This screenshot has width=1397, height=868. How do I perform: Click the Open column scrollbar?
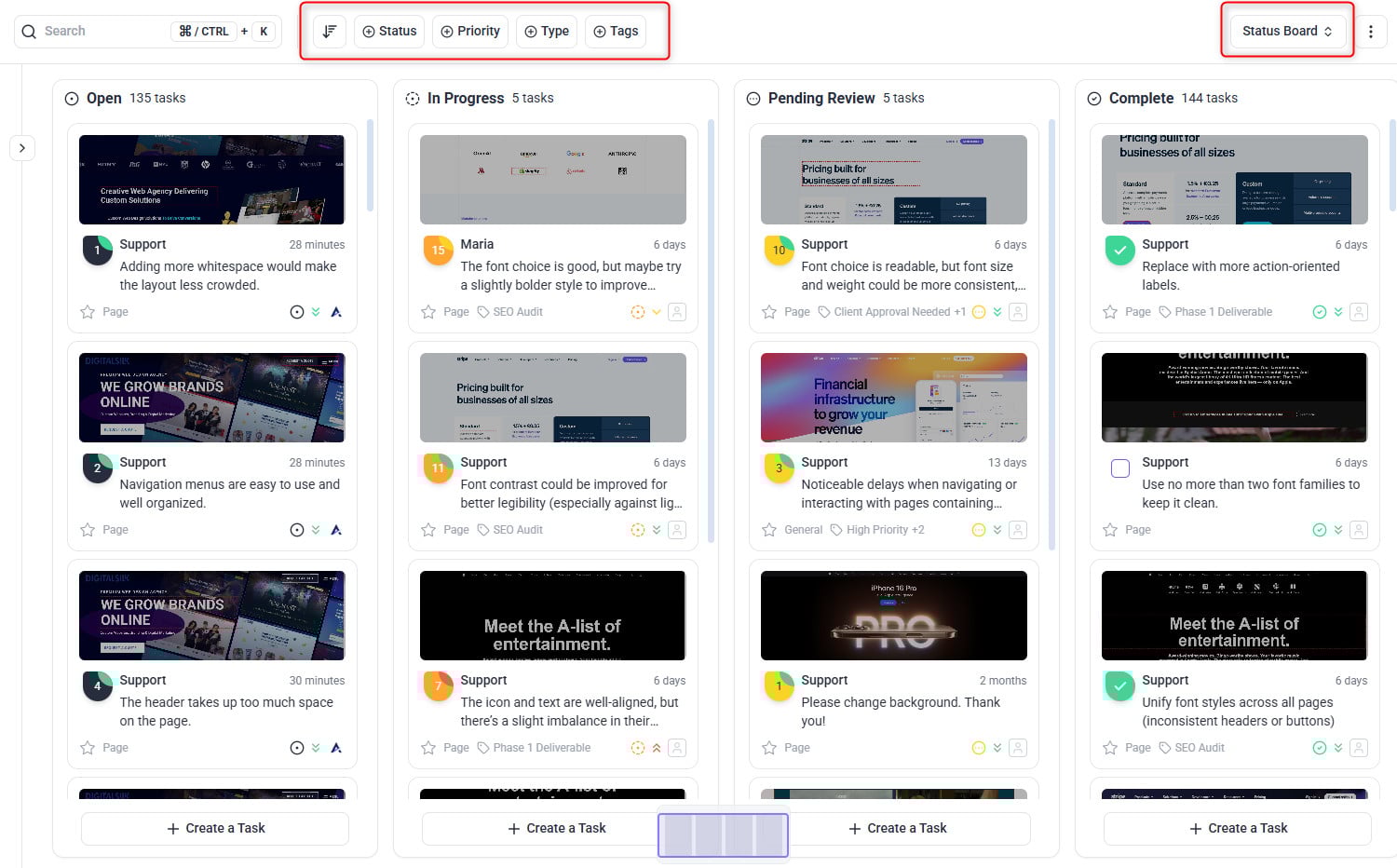coord(370,158)
